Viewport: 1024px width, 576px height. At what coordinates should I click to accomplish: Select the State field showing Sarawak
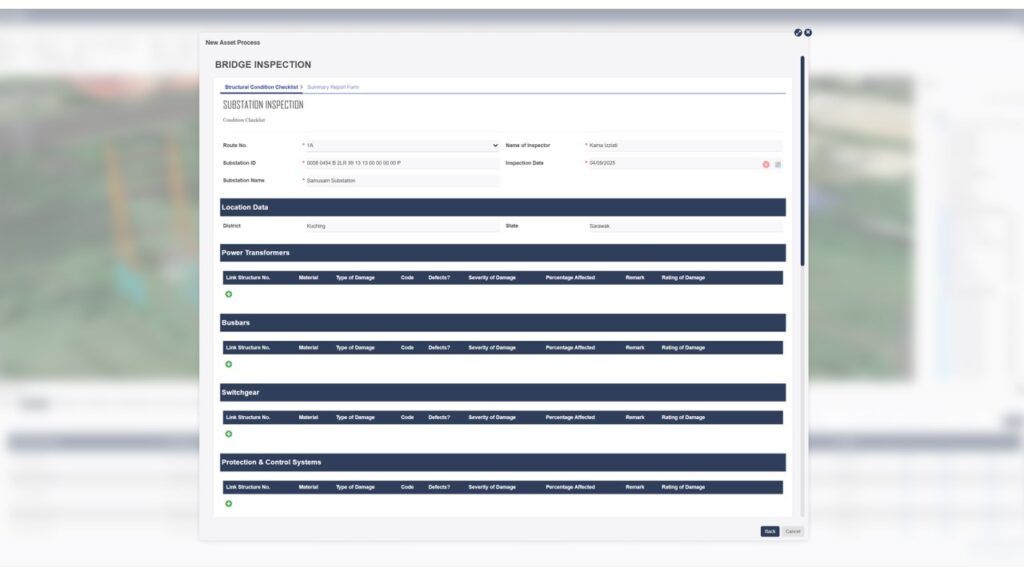point(684,227)
